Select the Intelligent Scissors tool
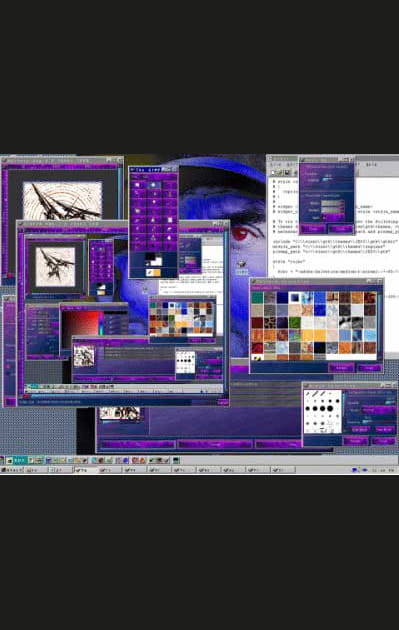This screenshot has width=399, height=630. pos(170,194)
